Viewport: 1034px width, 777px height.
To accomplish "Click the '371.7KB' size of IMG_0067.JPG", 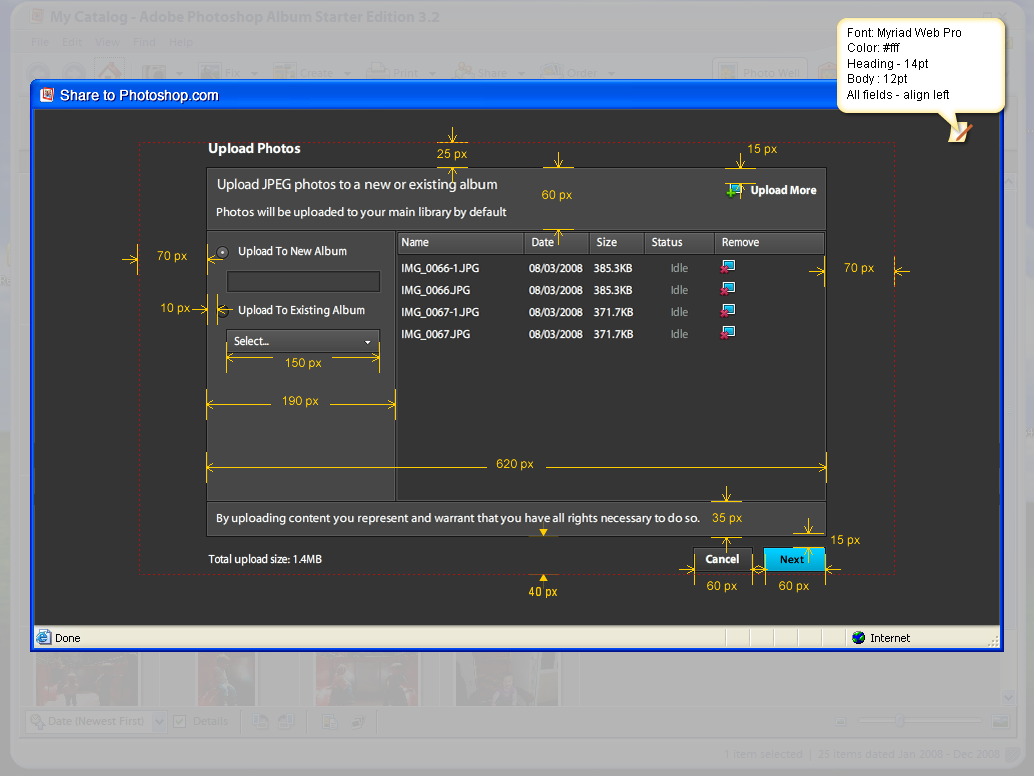I will (613, 334).
